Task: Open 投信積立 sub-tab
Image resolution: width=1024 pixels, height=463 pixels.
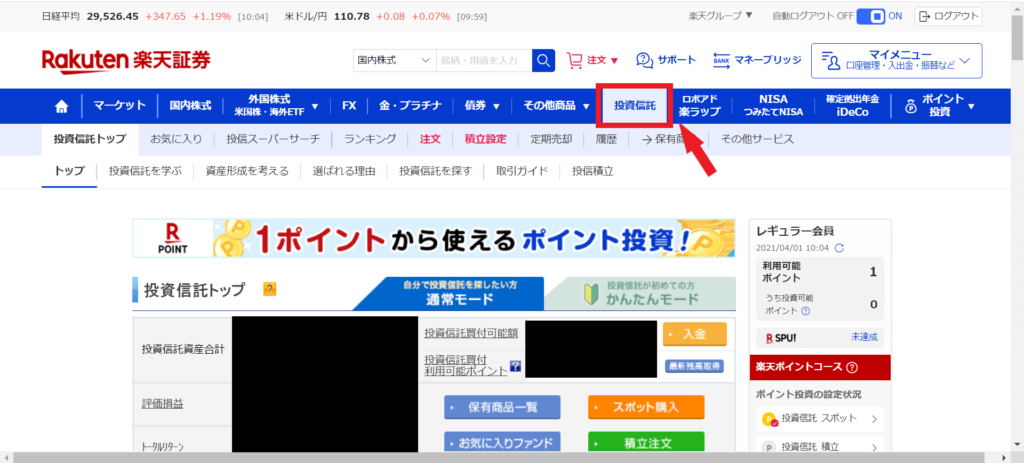Action: [x=593, y=172]
